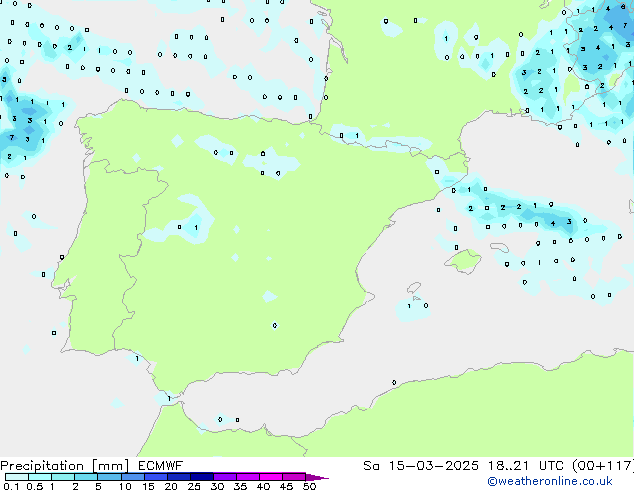Click the "1" value near the Huelva coast
634x490 pixels.
click(137, 359)
